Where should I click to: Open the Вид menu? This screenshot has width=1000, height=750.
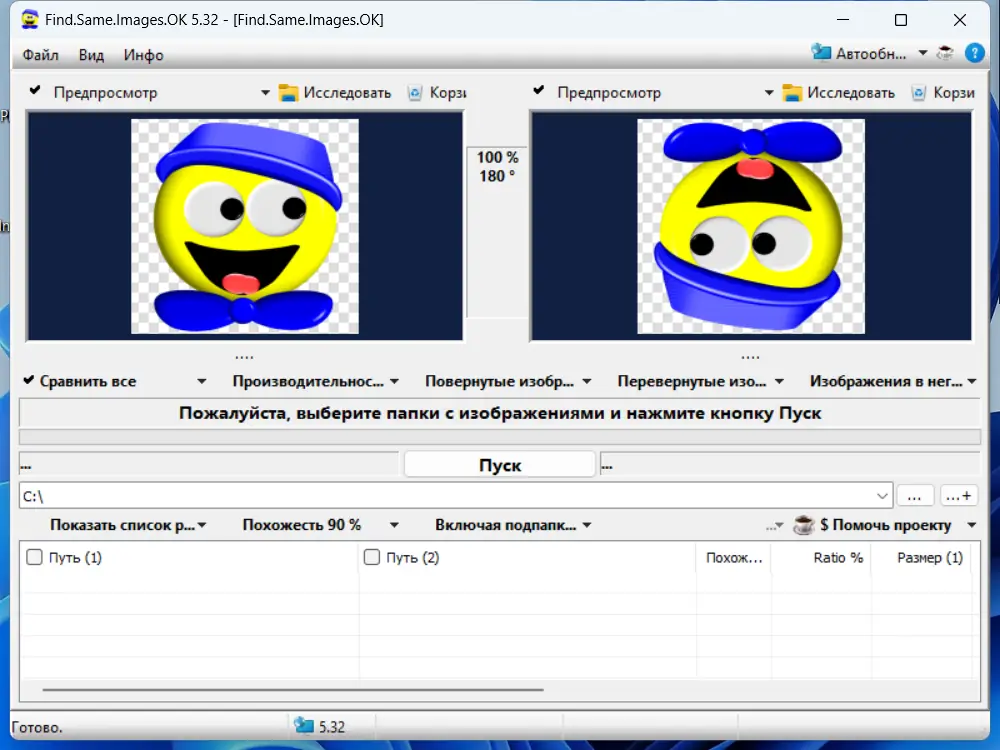pyautogui.click(x=91, y=55)
